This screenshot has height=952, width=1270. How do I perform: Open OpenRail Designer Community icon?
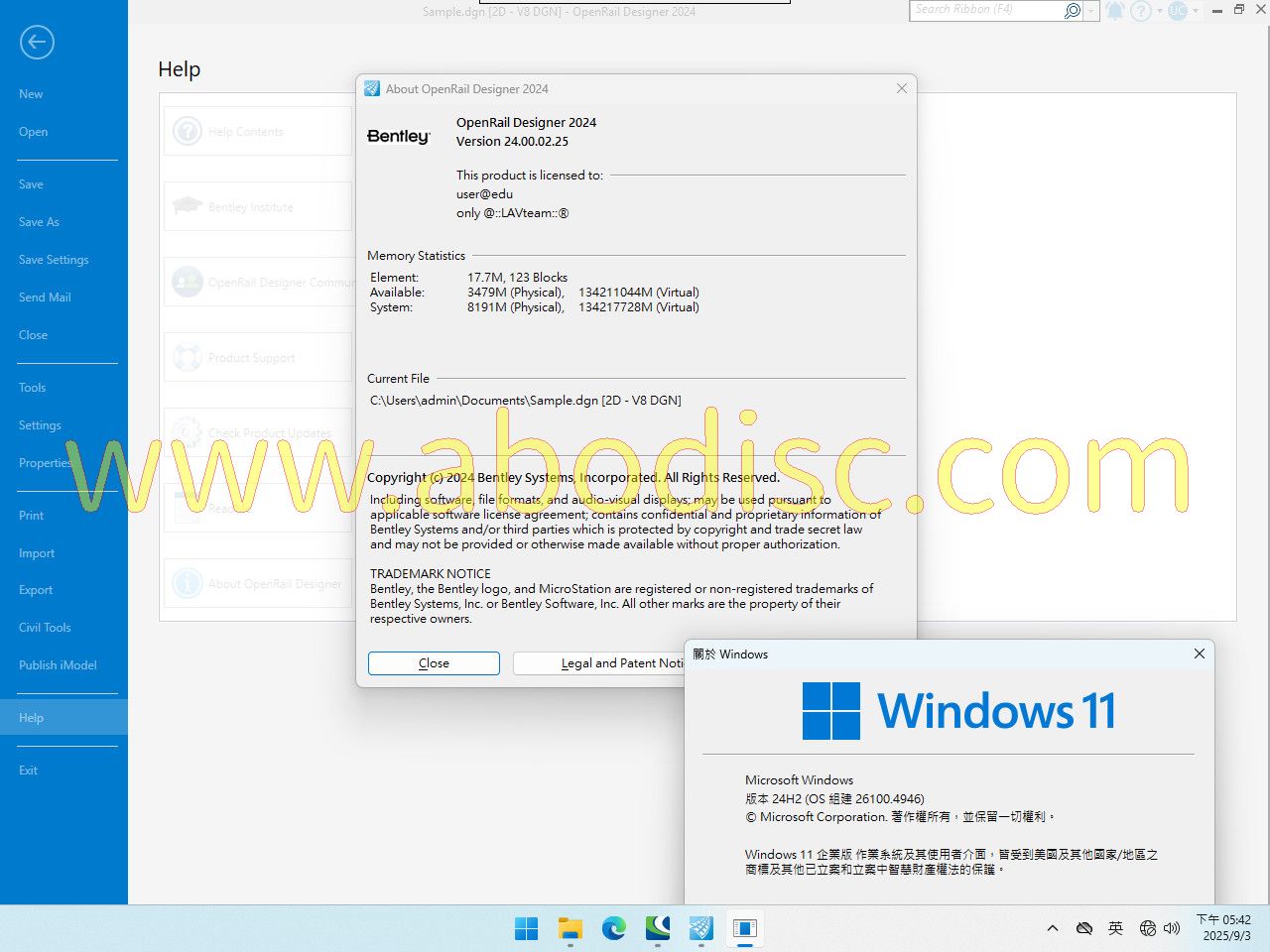coord(188,282)
